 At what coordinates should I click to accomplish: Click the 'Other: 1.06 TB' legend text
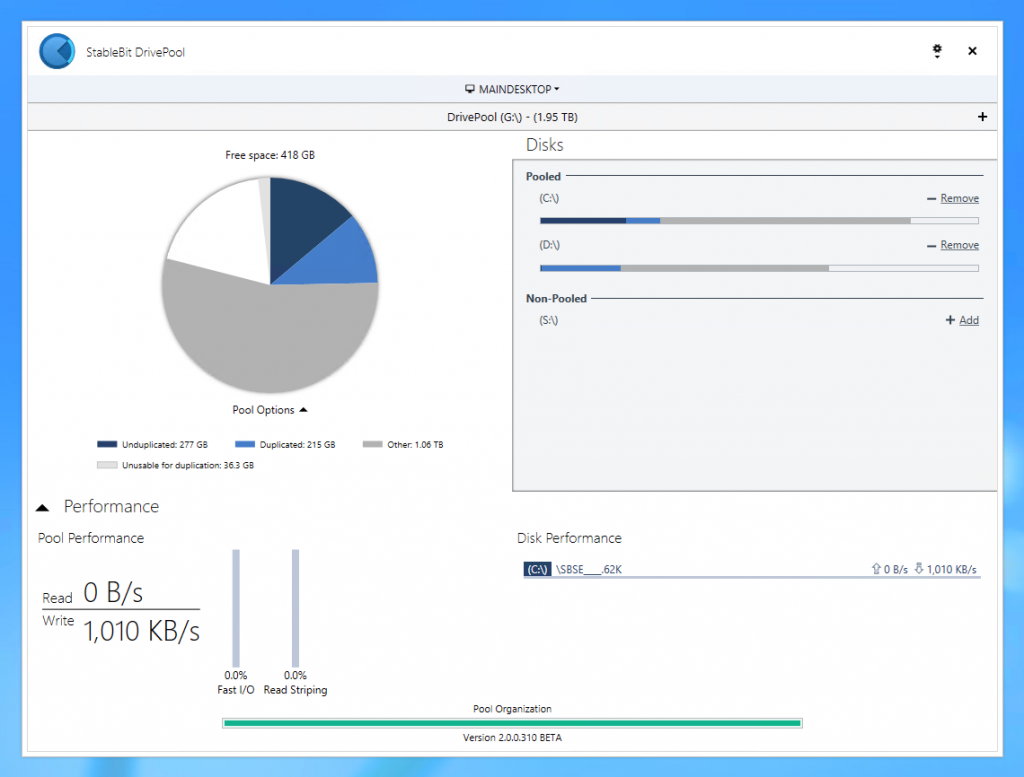(415, 445)
